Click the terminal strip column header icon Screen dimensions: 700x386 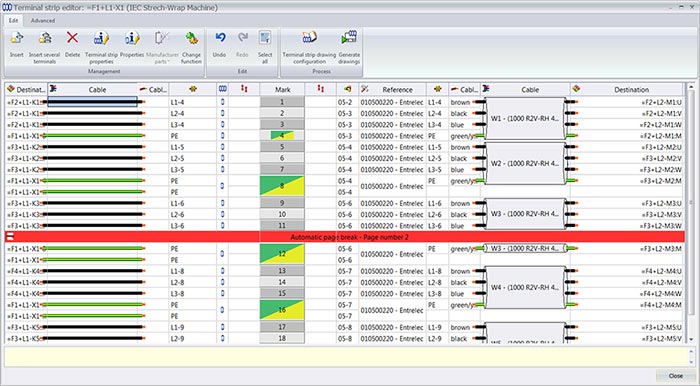click(x=223, y=89)
